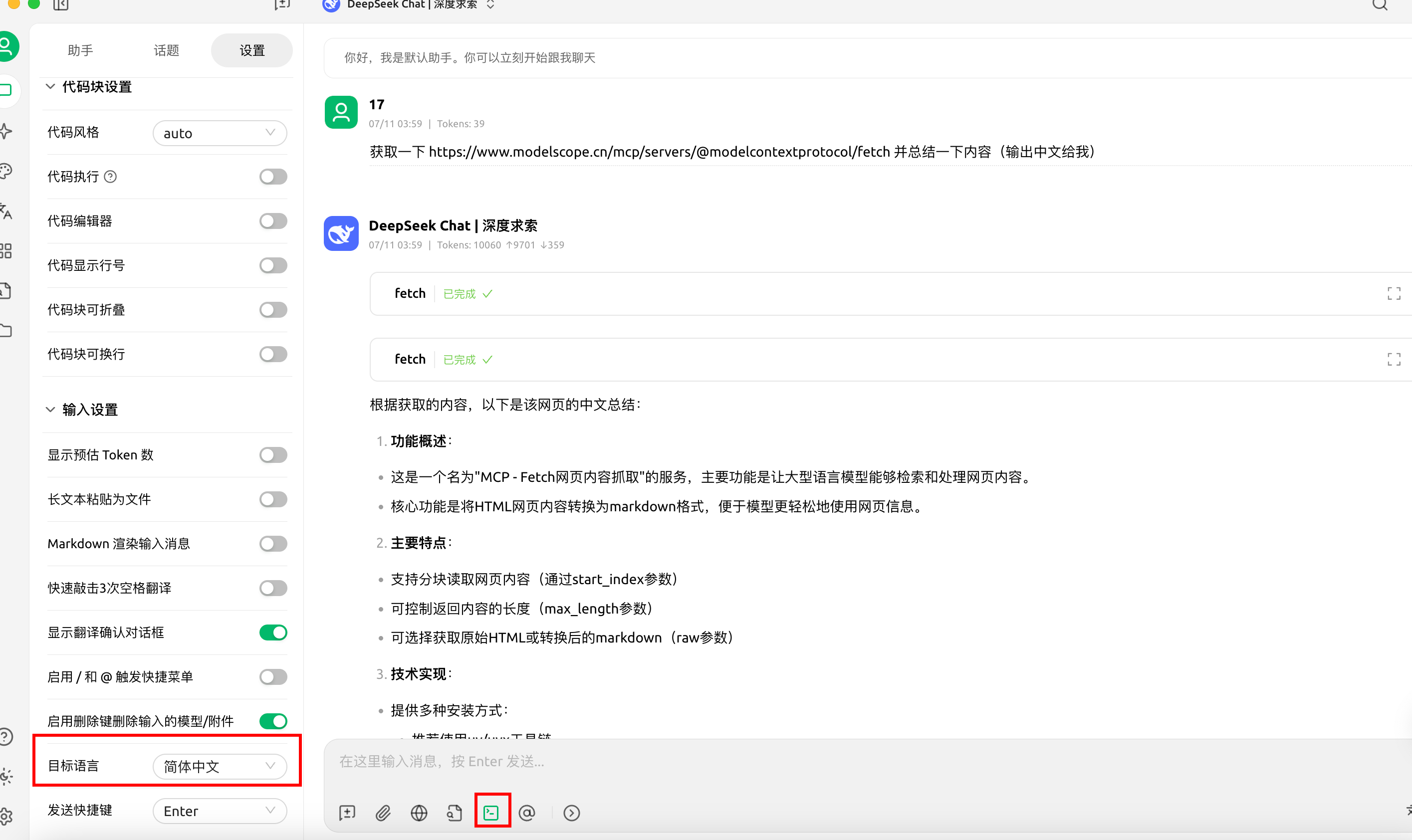Click the new topic icon in title bar
The height and width of the screenshot is (840, 1412).
(x=282, y=5)
